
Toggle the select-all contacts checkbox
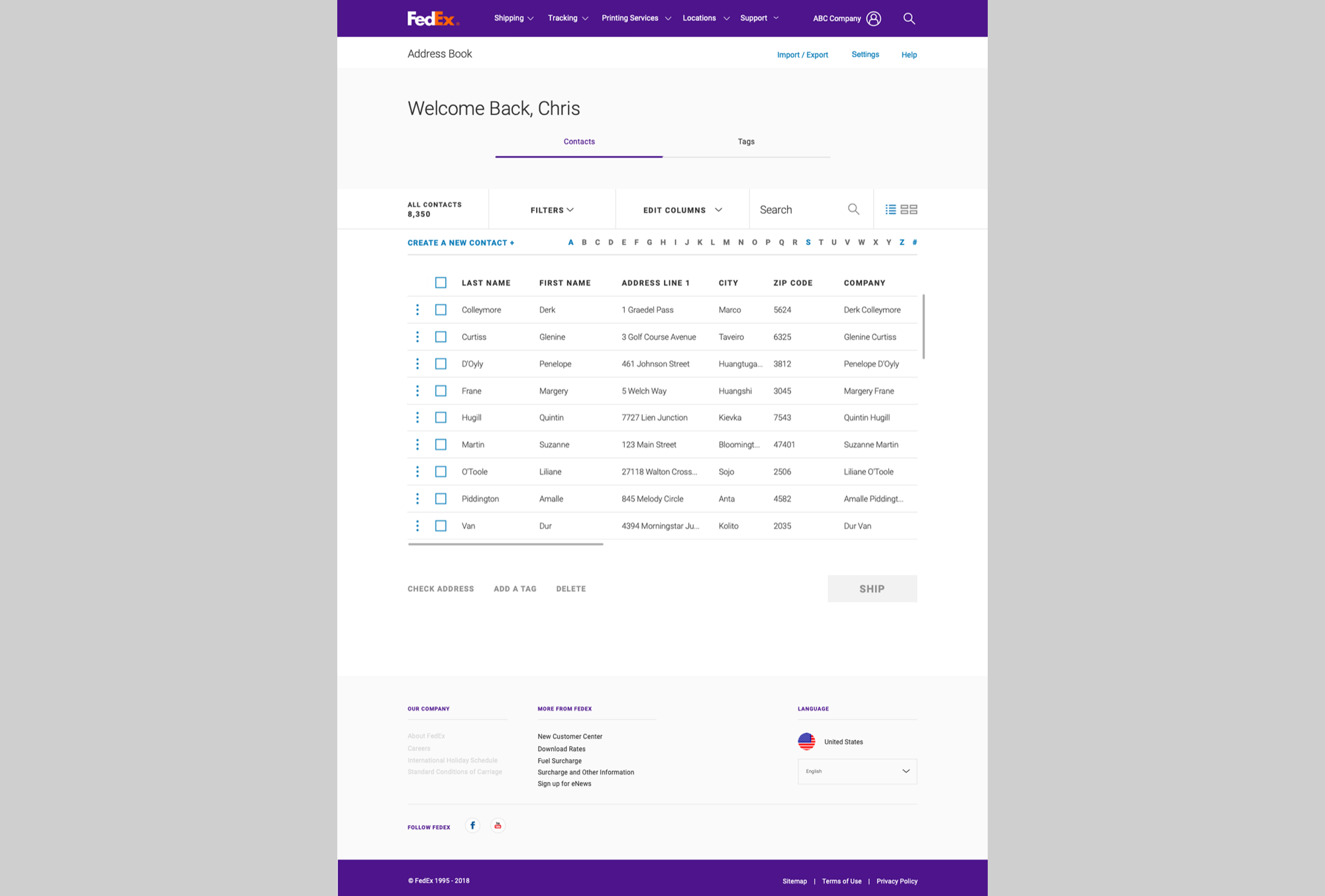tap(441, 282)
